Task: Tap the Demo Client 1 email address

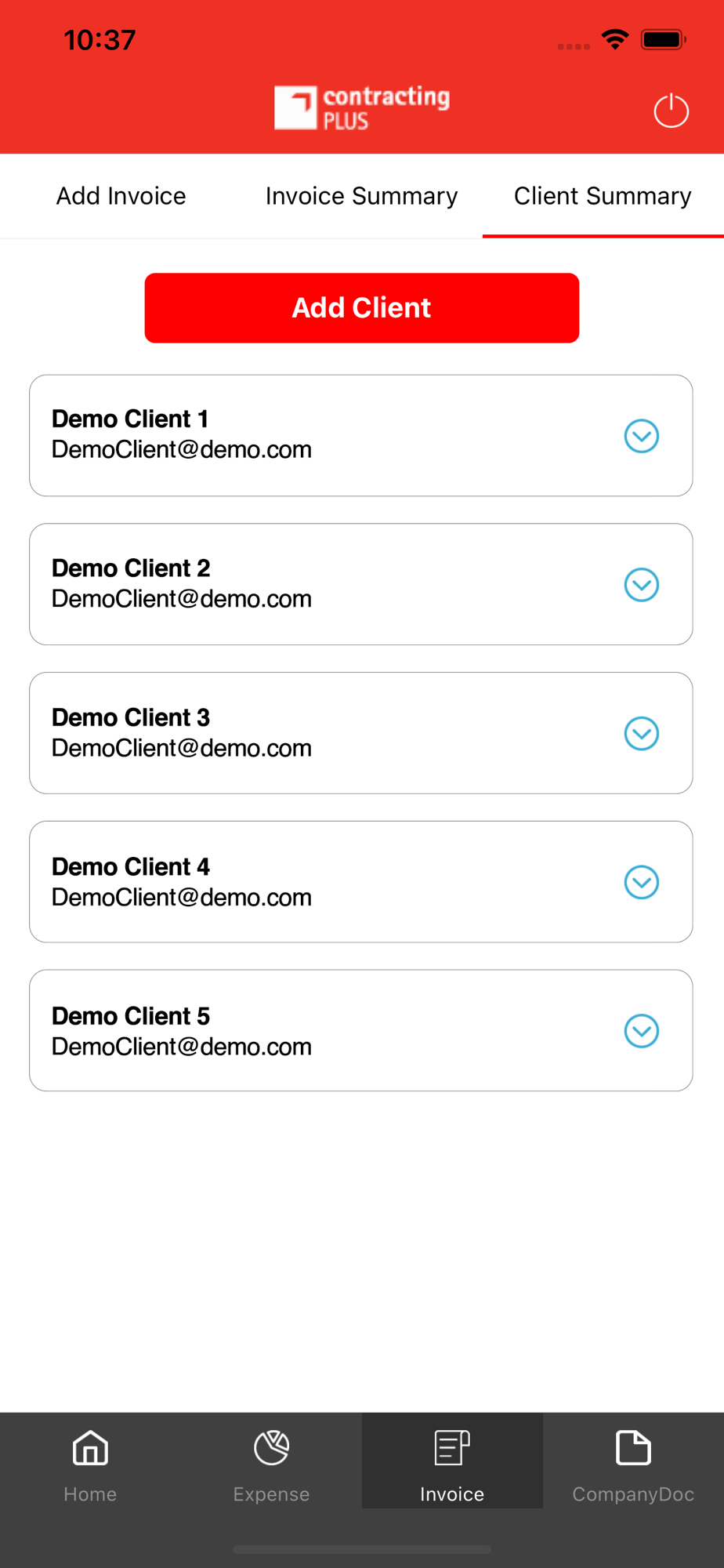Action: click(x=182, y=450)
